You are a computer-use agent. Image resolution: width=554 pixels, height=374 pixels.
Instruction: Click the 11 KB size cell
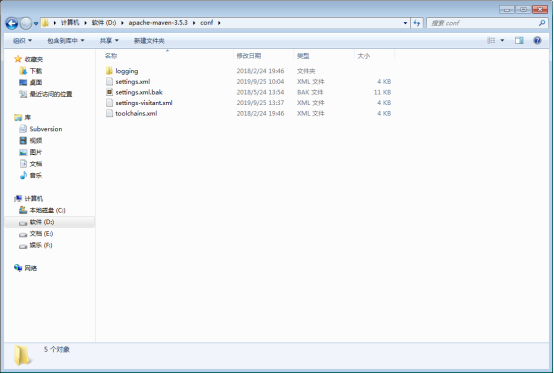382,92
